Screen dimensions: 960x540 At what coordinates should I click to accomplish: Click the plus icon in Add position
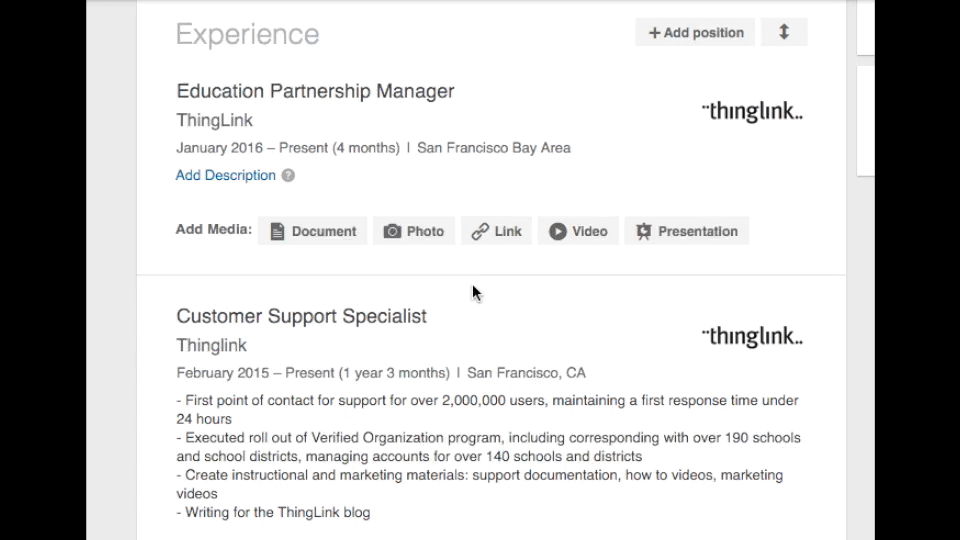[654, 33]
